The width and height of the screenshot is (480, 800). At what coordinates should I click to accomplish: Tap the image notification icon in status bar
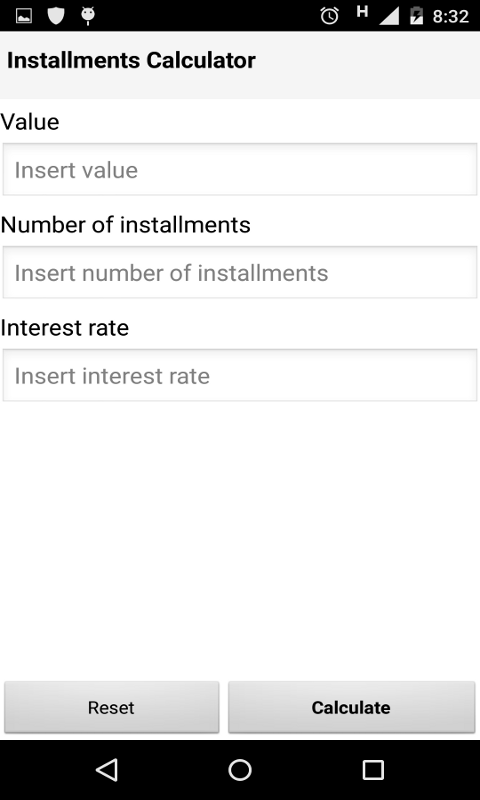[24, 16]
